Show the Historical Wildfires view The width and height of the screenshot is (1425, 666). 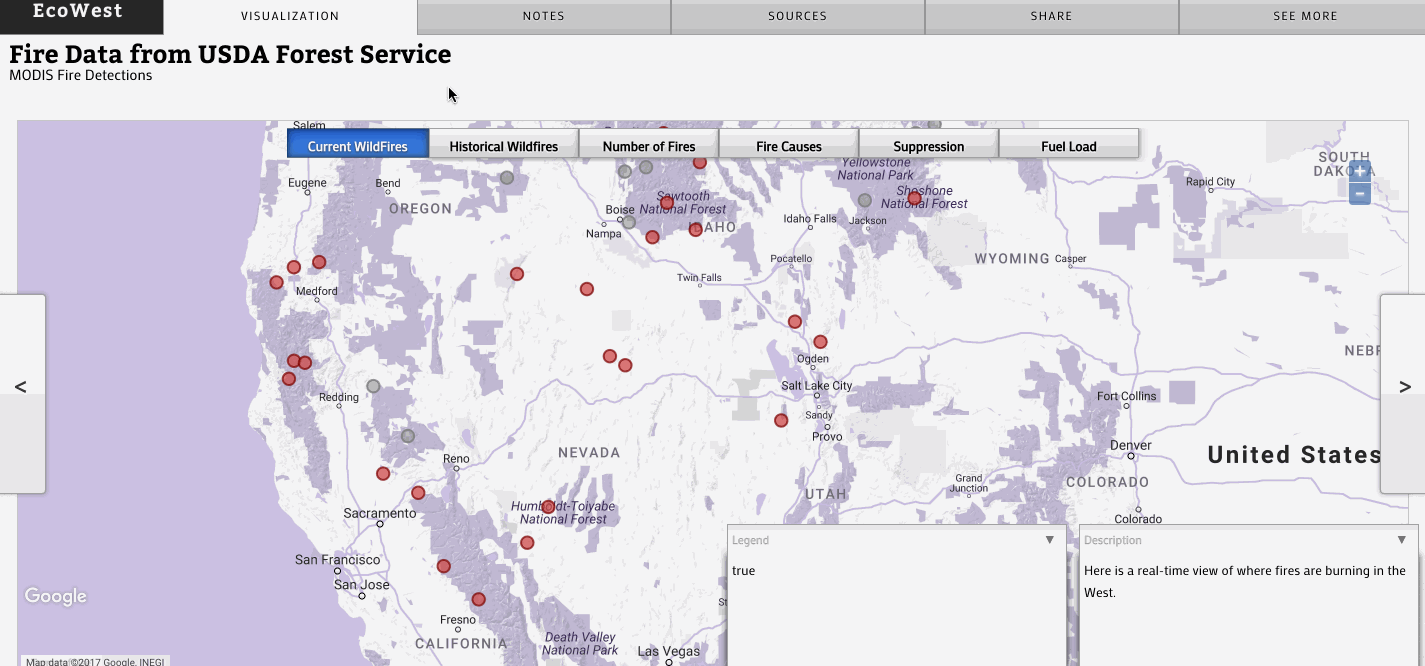tap(503, 146)
